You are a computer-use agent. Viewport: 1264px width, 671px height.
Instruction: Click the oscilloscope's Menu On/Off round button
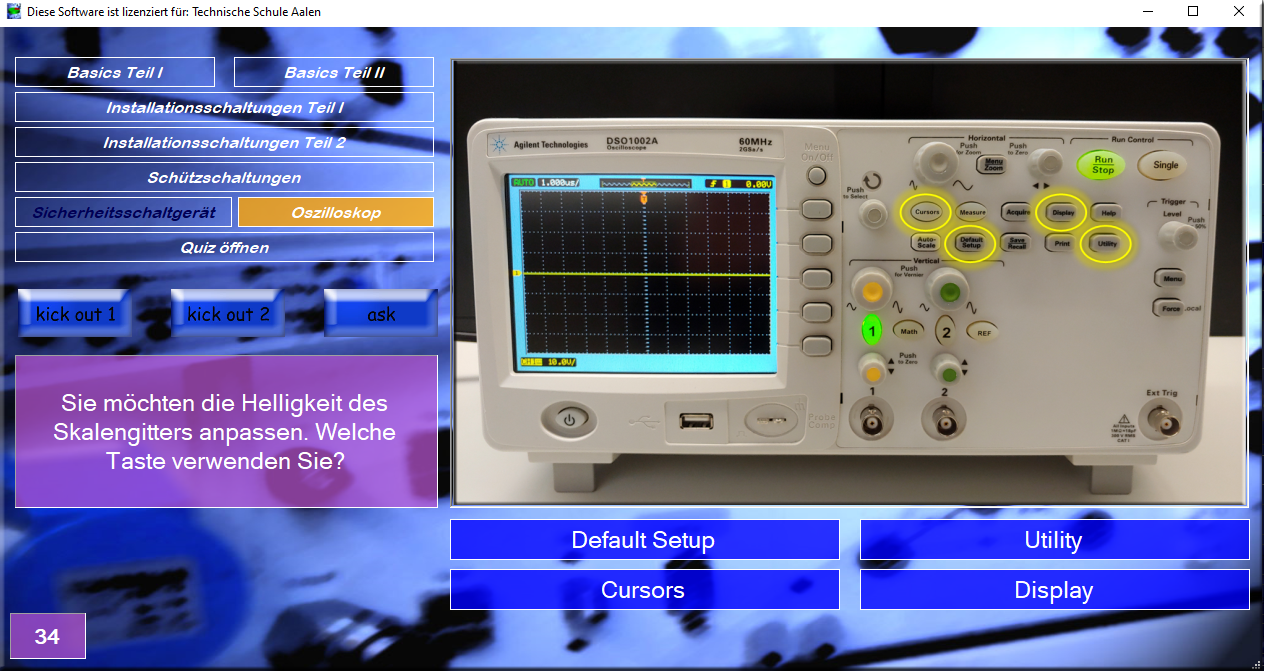coord(817,176)
